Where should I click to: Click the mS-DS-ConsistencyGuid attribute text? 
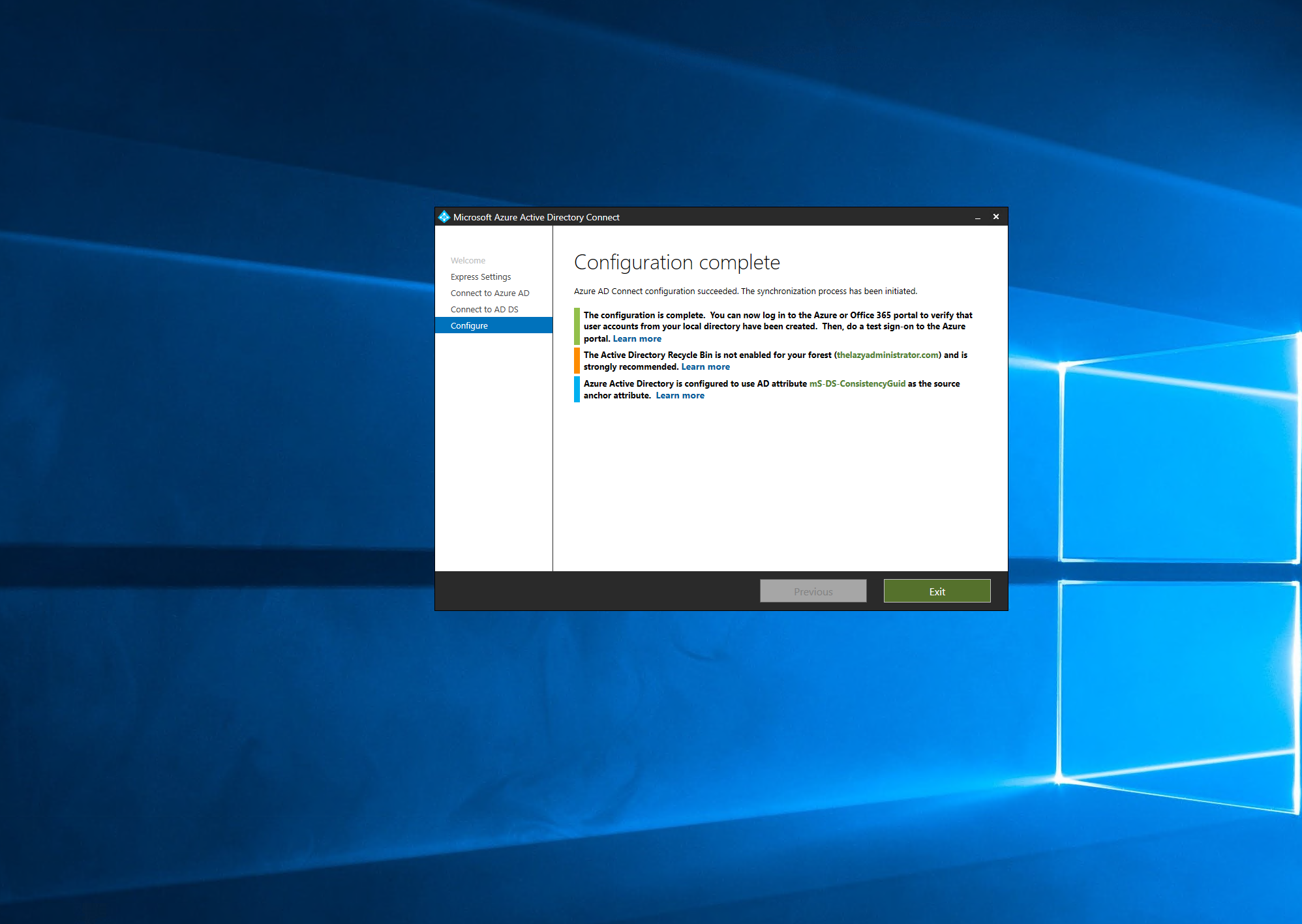pyautogui.click(x=857, y=383)
